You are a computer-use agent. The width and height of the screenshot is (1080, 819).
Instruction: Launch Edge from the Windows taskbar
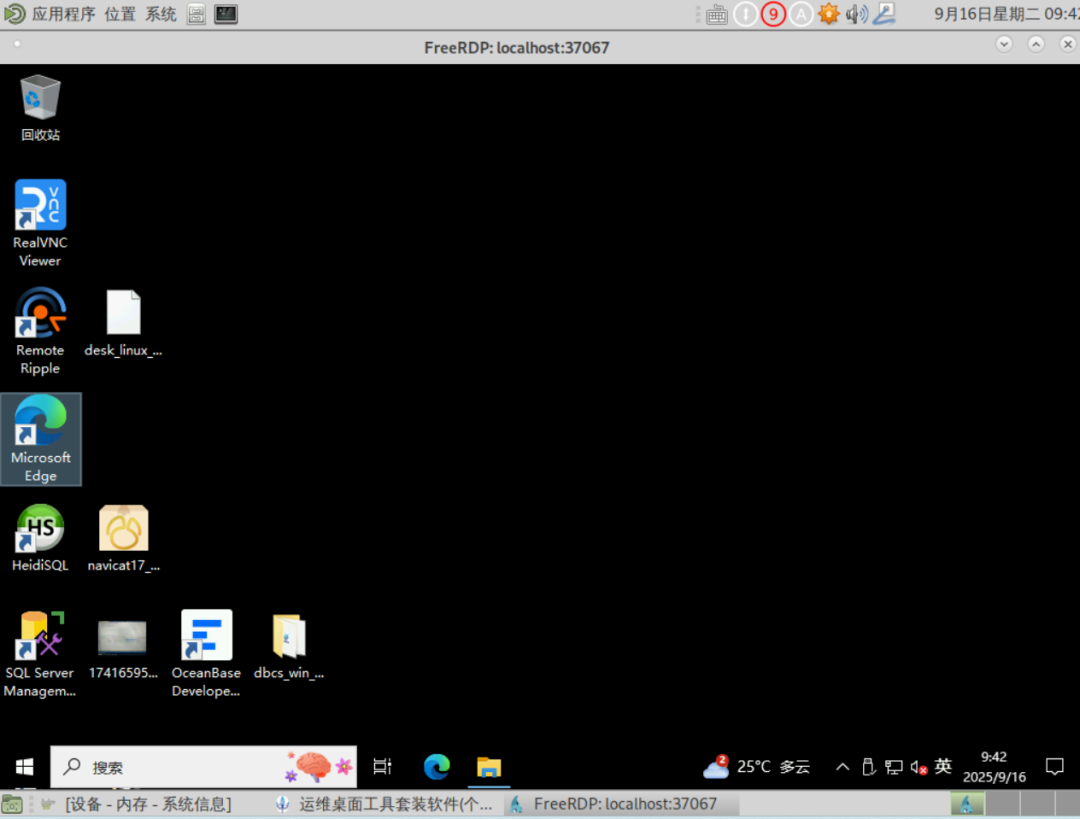436,767
